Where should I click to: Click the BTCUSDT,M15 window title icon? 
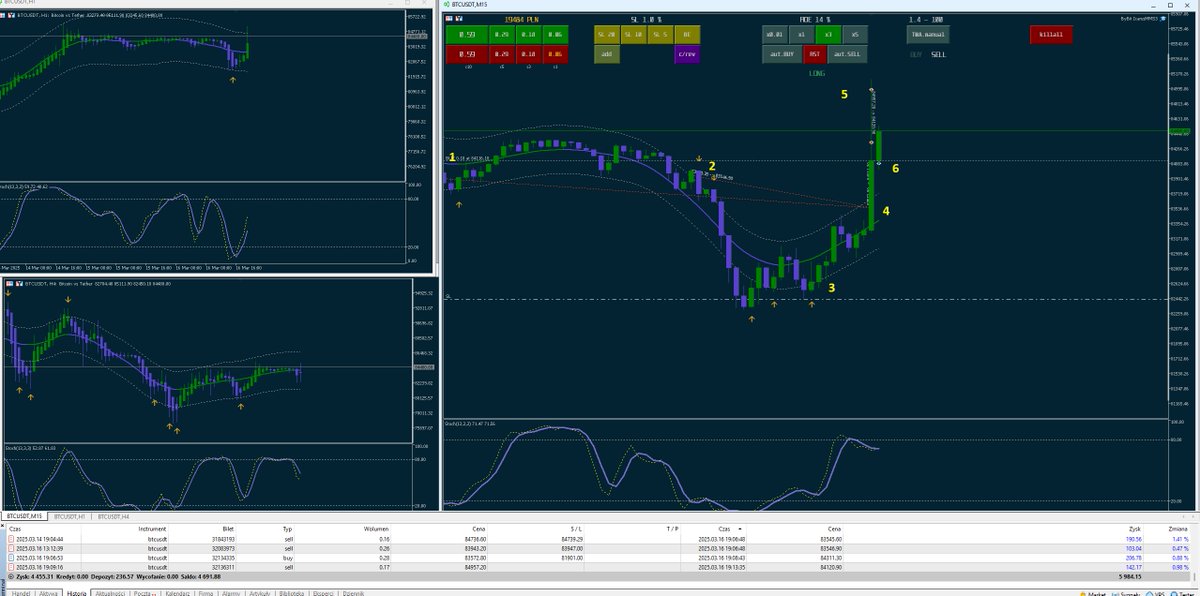point(446,4)
